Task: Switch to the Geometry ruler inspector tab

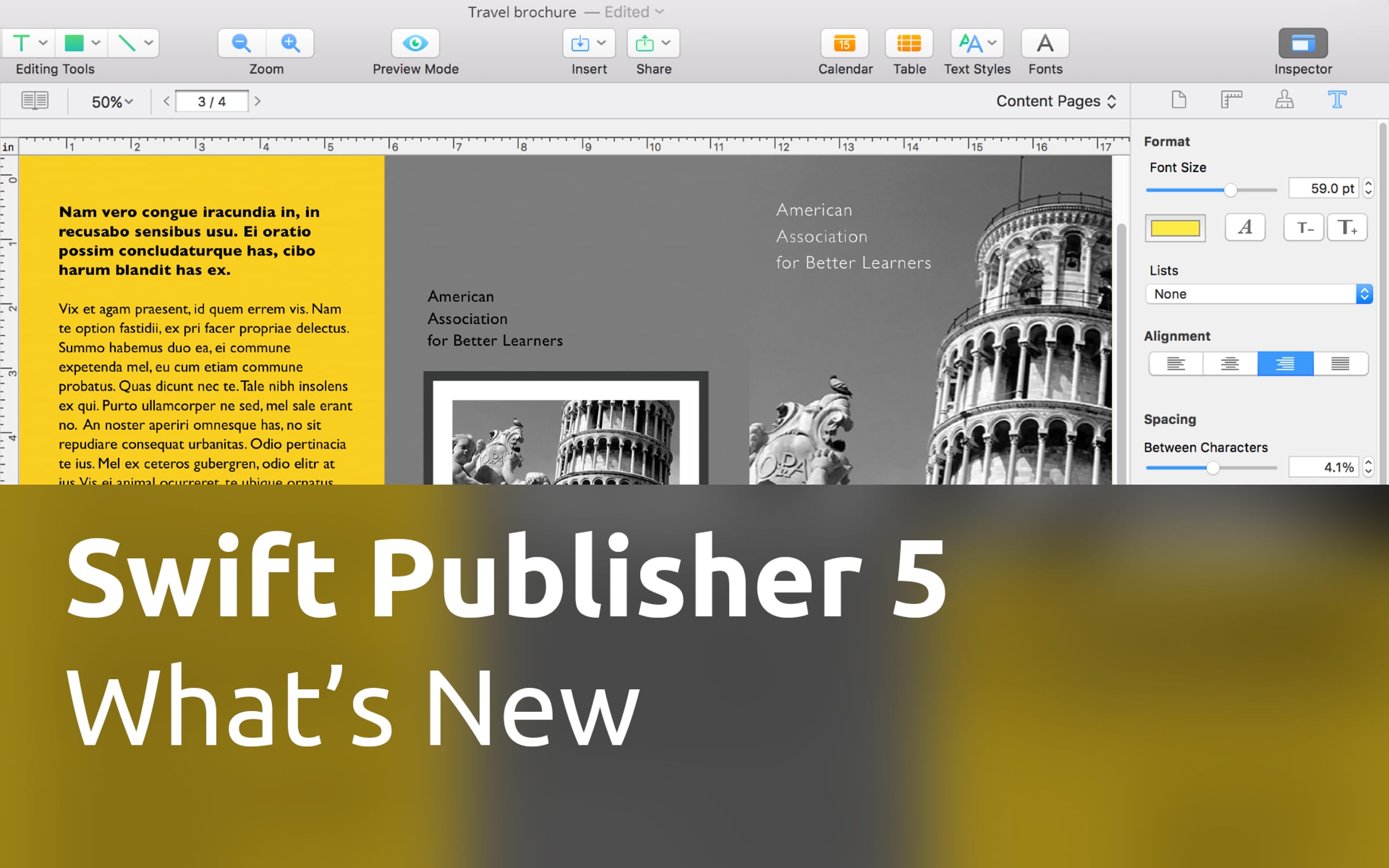Action: [1232, 100]
